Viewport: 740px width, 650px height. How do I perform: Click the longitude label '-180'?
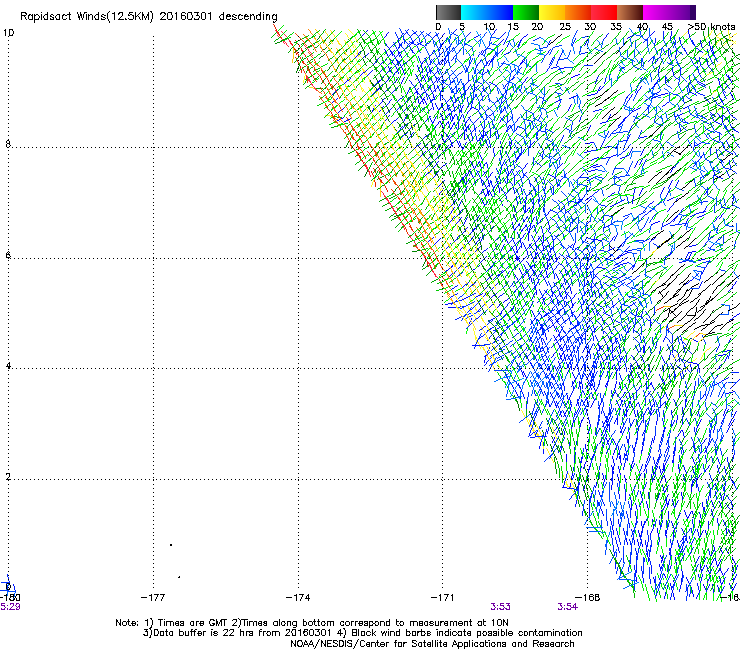tap(10, 598)
